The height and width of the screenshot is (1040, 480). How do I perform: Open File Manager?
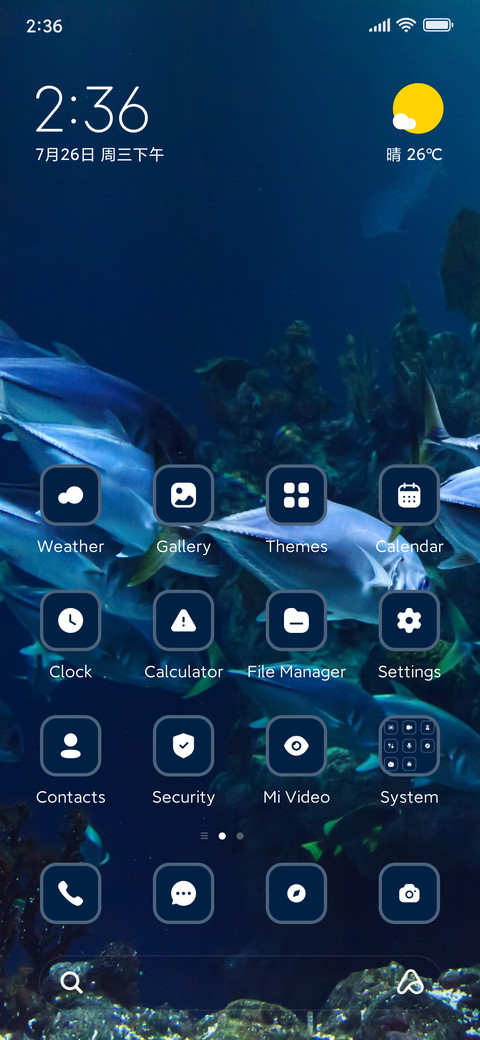pyautogui.click(x=296, y=621)
